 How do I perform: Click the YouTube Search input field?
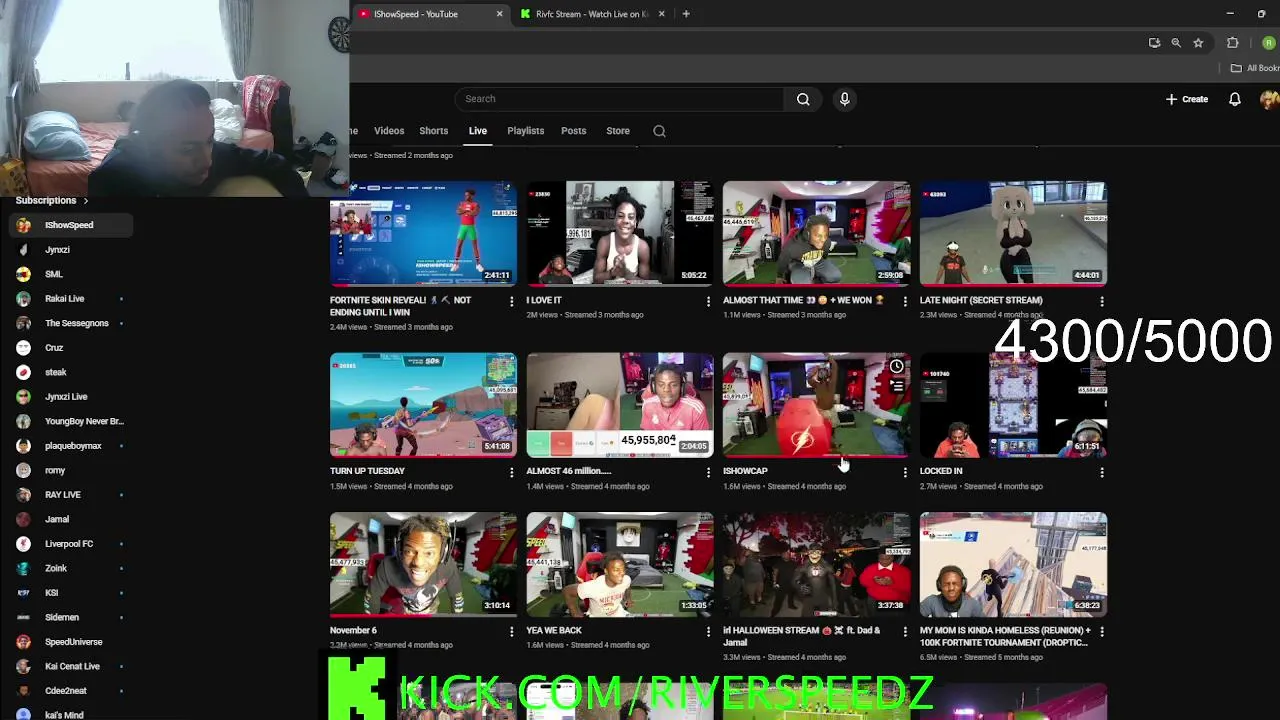pos(620,99)
